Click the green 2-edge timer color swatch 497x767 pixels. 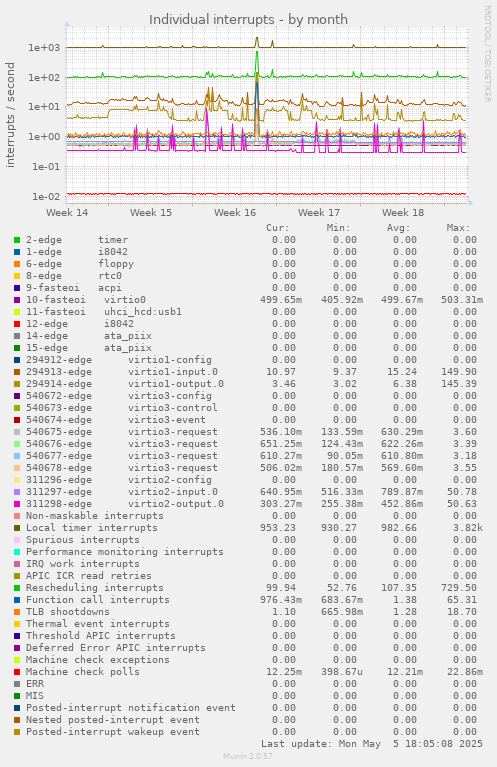pyautogui.click(x=17, y=240)
